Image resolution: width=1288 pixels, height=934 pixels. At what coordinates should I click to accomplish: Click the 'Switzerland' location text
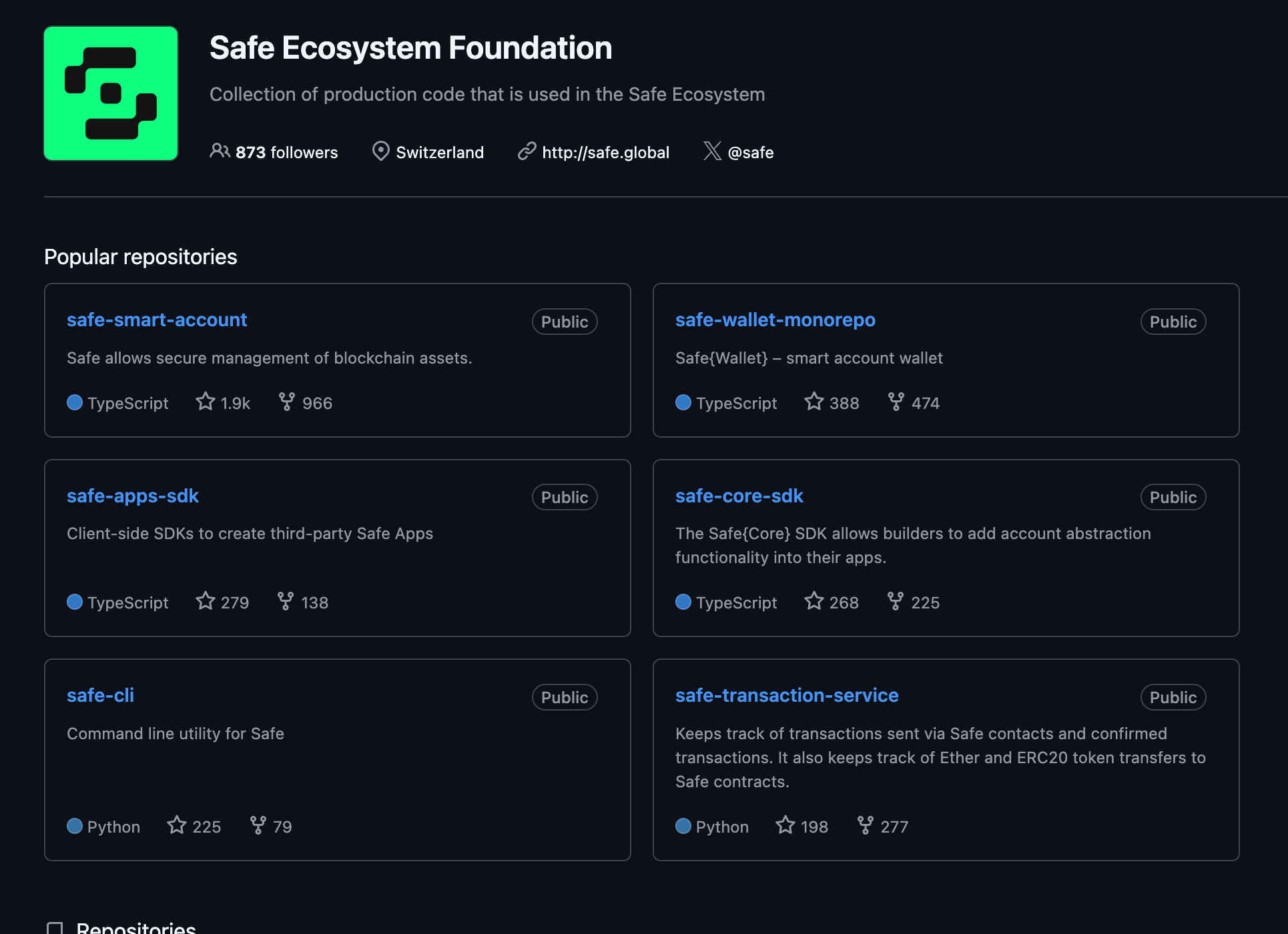click(440, 152)
